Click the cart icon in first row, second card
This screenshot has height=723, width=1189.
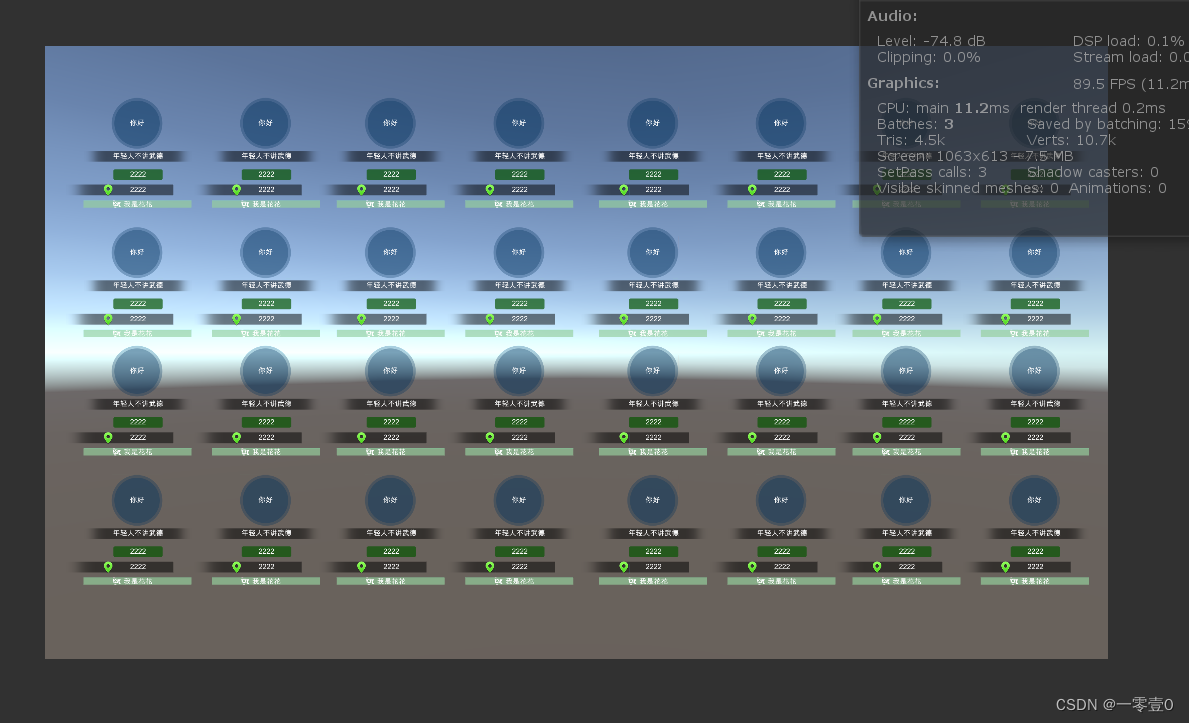(x=245, y=204)
